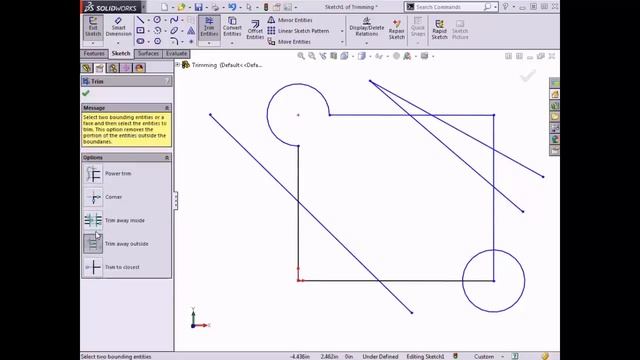Click the Print icon
Viewport: 640px width, 360px height.
point(215,7)
